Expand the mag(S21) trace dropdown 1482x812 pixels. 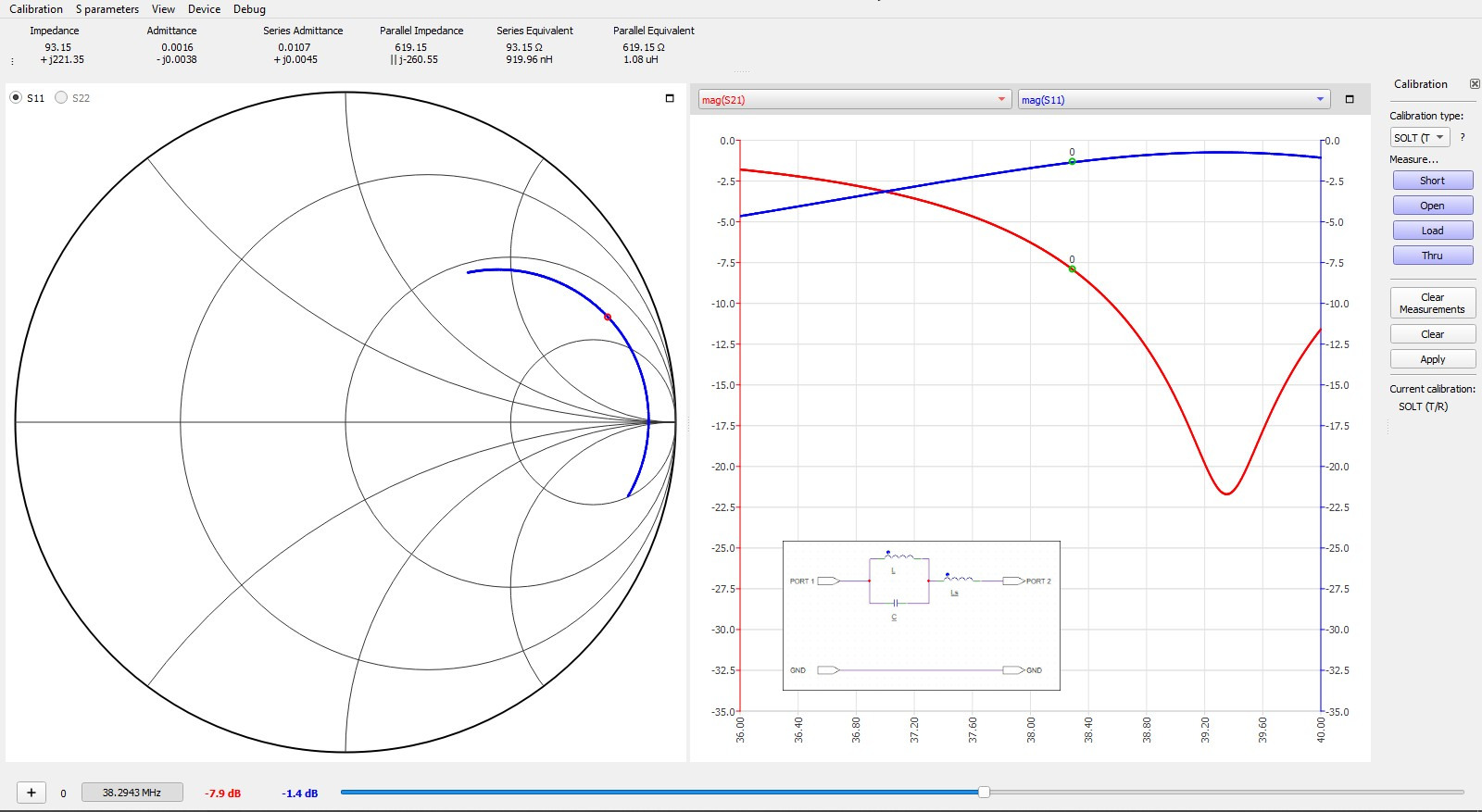point(854,100)
